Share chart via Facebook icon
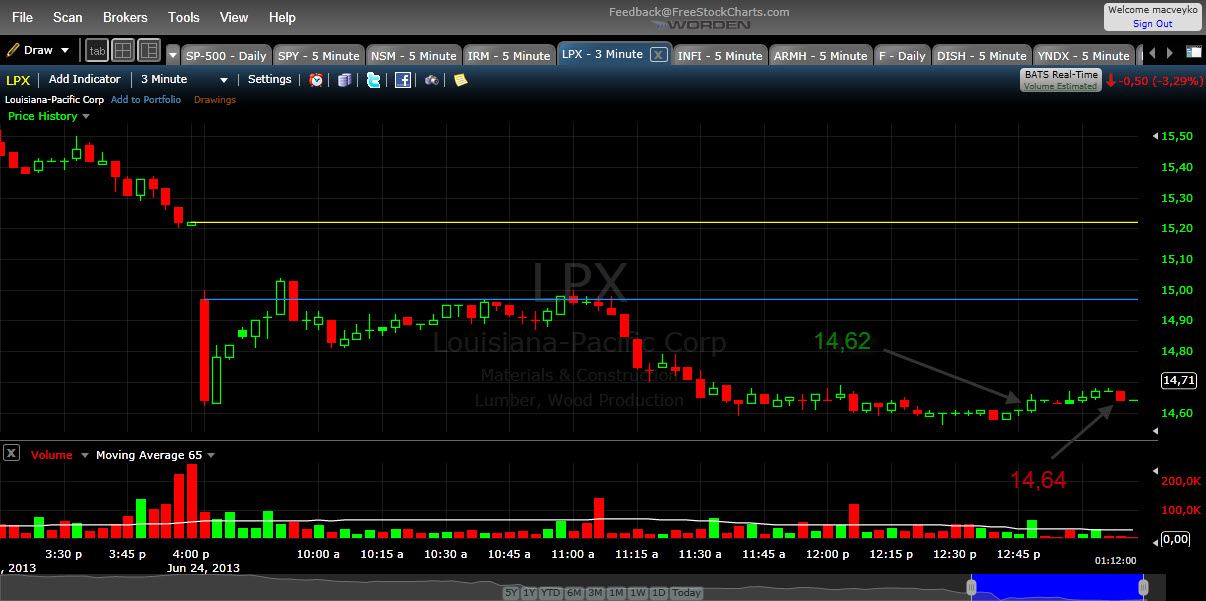 coord(402,80)
